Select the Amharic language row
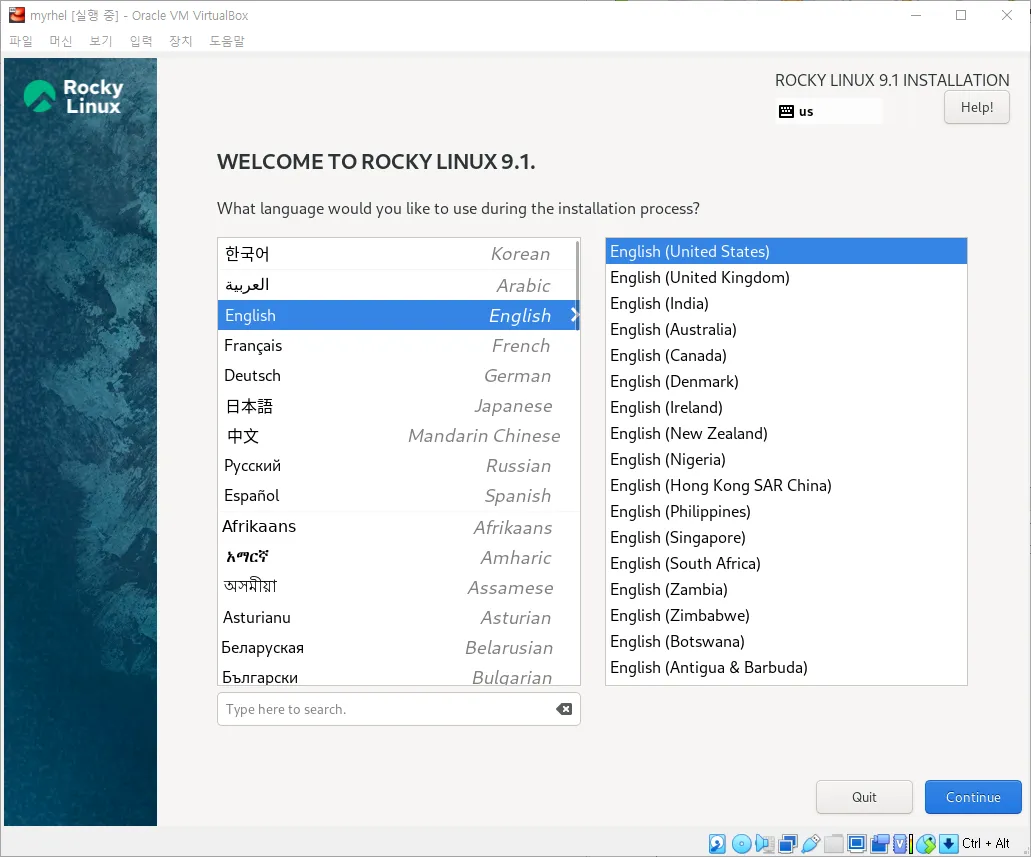Image resolution: width=1031 pixels, height=857 pixels. 398,557
